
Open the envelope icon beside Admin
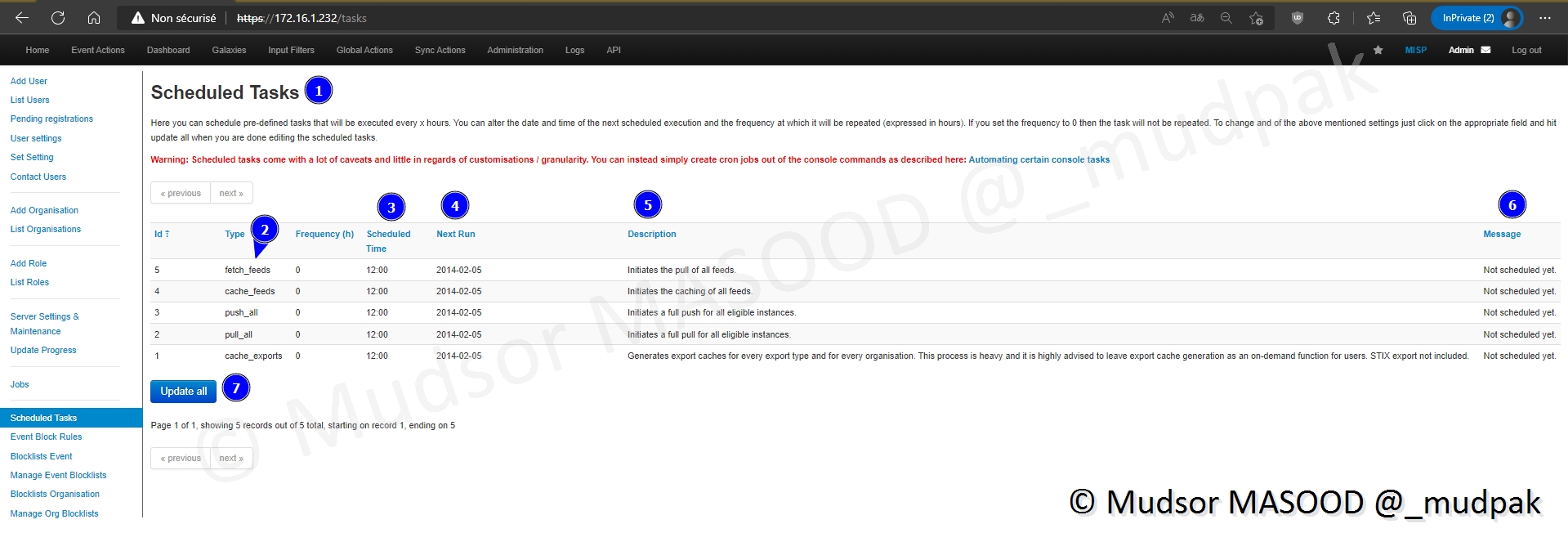tap(1485, 50)
